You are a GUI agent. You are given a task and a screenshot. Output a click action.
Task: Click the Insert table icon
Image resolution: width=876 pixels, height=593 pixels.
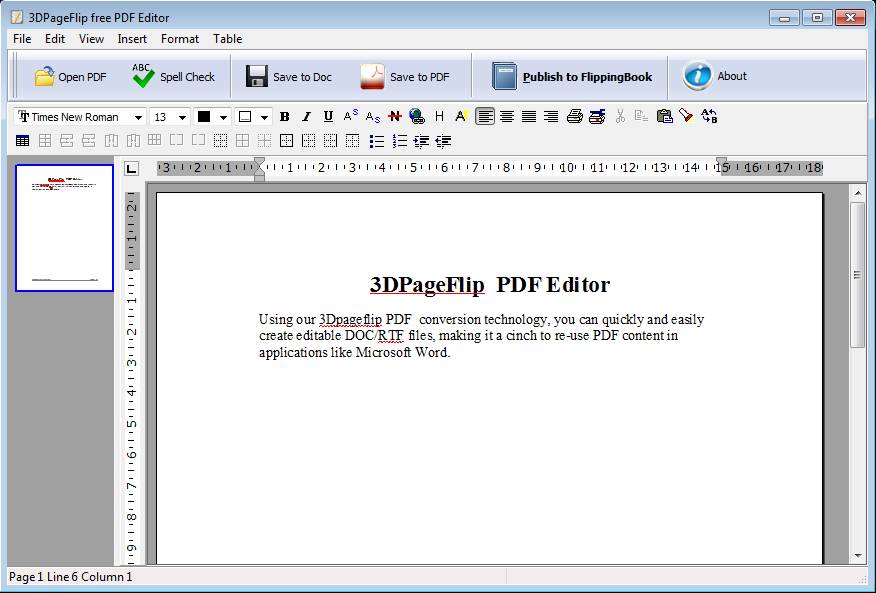point(22,141)
